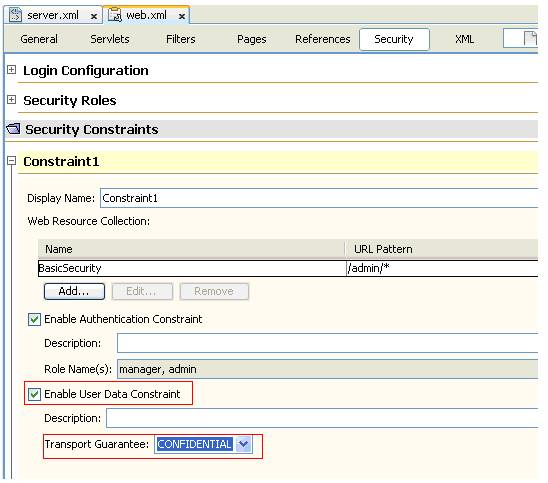
Task: Click the document icon beside XML tab
Action: click(530, 38)
